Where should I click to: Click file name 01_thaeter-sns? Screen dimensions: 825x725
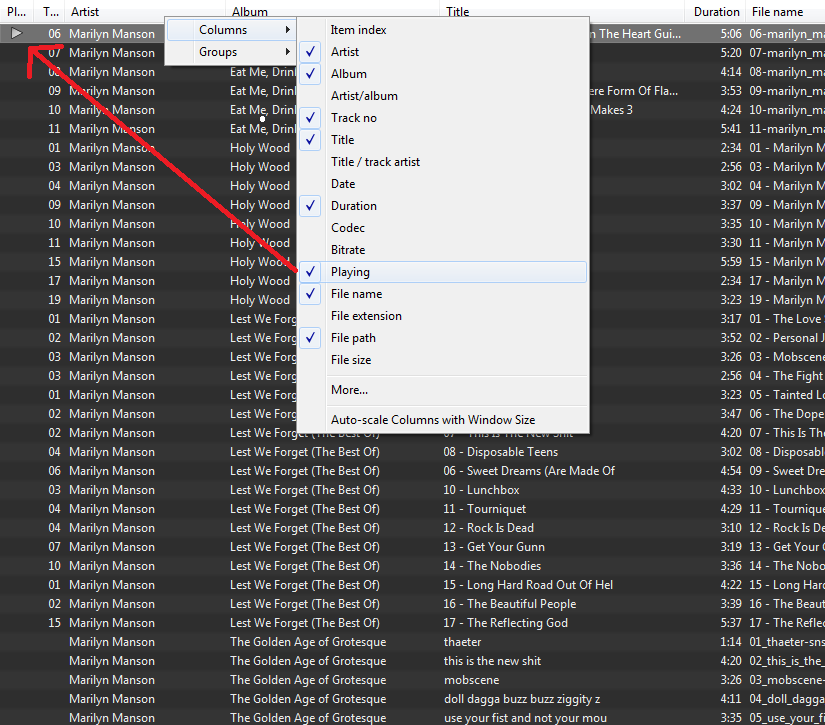coord(787,642)
